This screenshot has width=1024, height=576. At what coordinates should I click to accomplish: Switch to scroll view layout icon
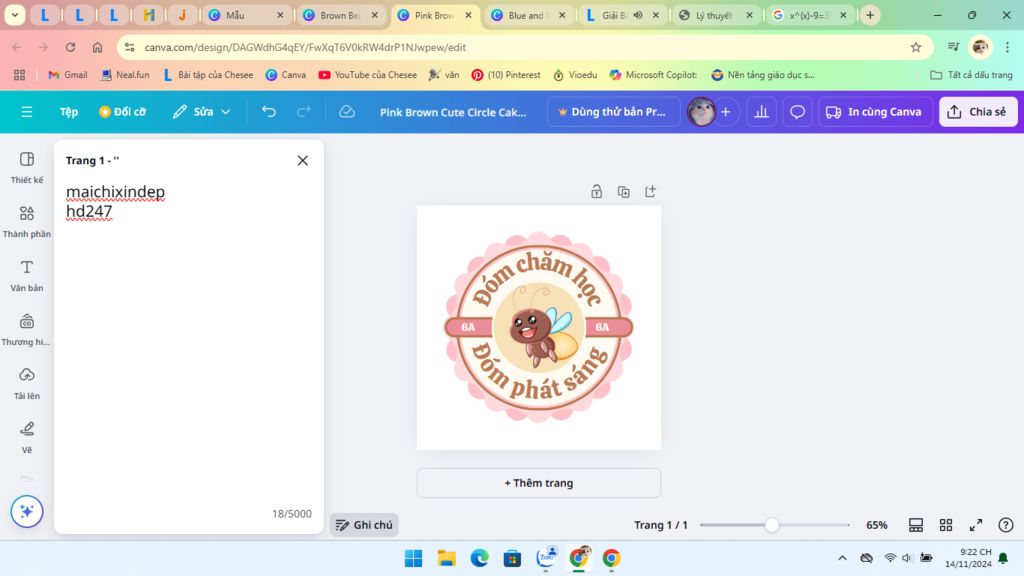916,525
